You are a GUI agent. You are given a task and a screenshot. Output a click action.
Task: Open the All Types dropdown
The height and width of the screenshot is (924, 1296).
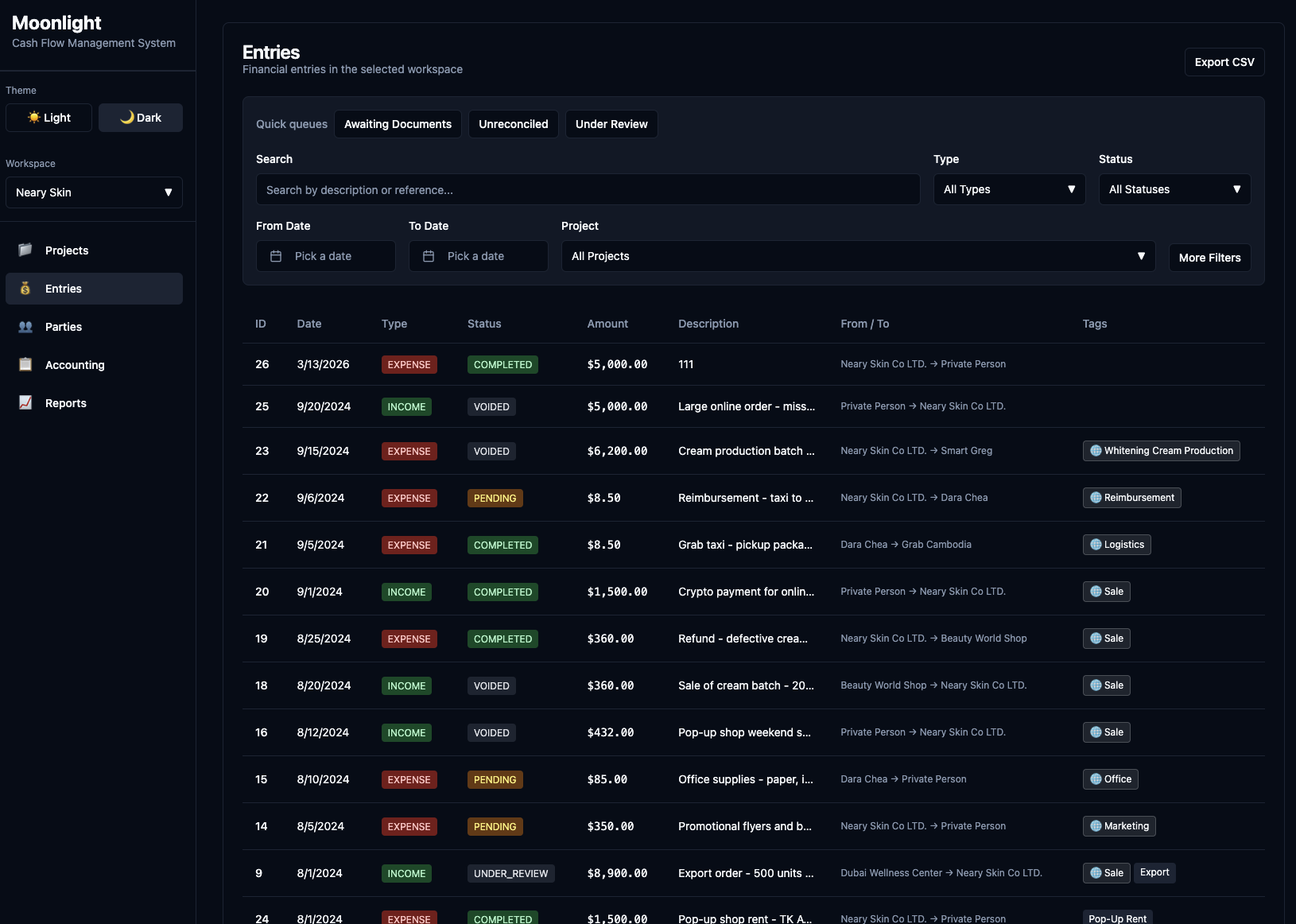pyautogui.click(x=1009, y=189)
